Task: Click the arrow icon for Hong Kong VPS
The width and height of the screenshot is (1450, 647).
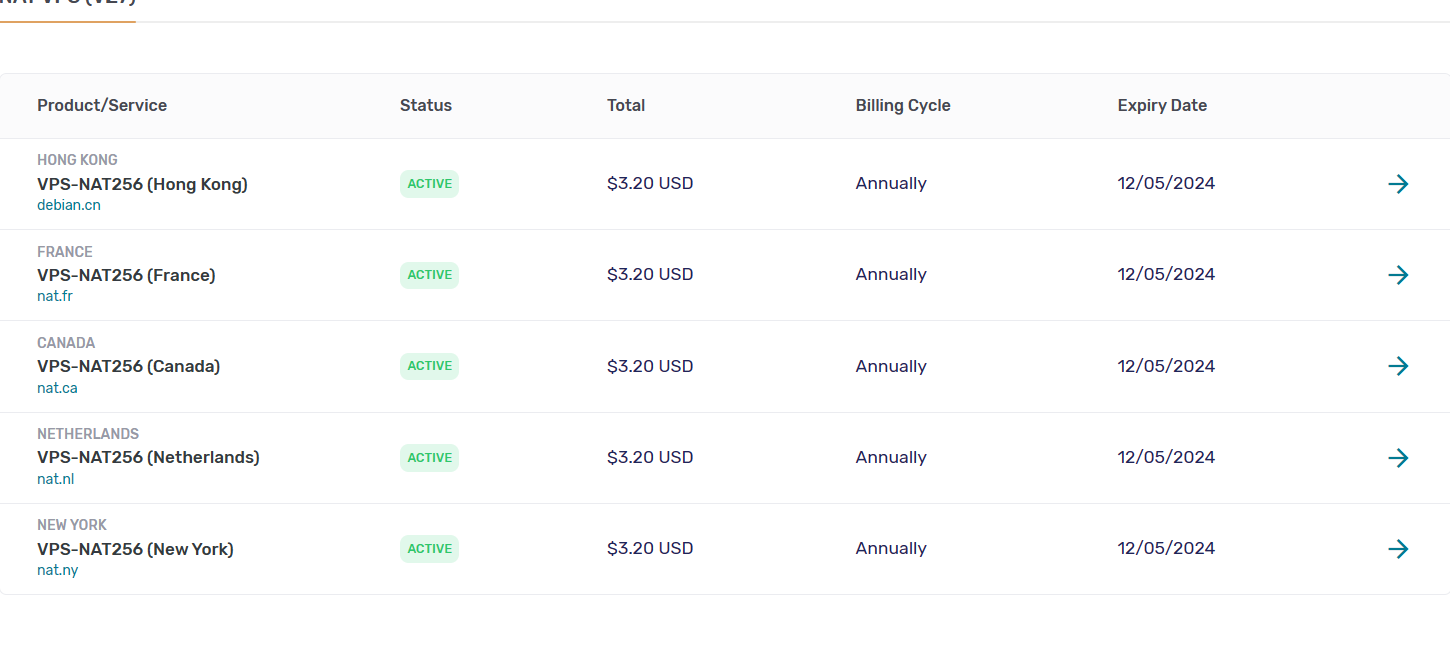Action: point(1398,184)
